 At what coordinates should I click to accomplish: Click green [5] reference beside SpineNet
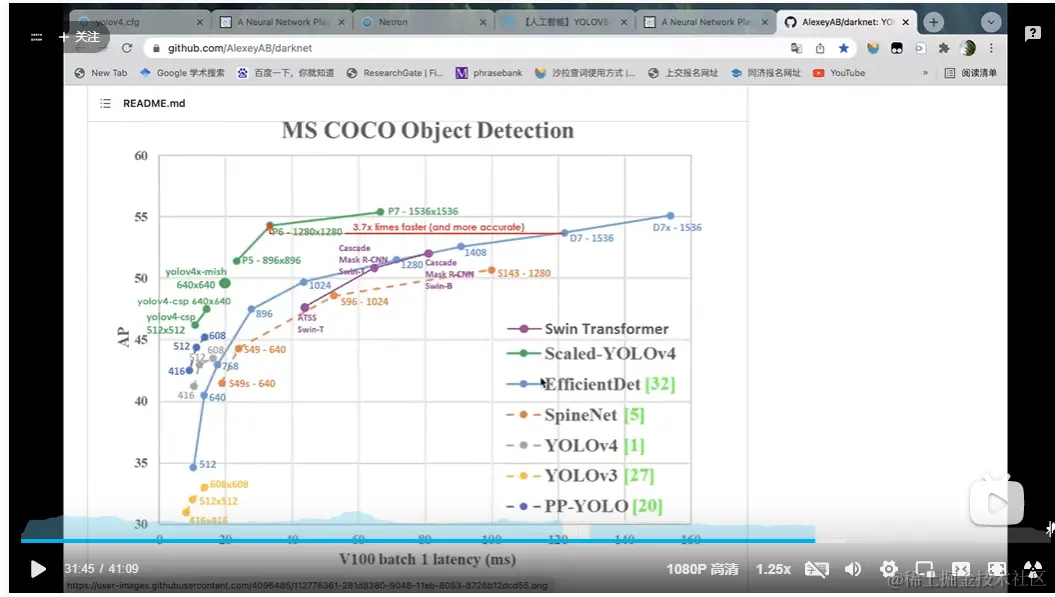634,415
